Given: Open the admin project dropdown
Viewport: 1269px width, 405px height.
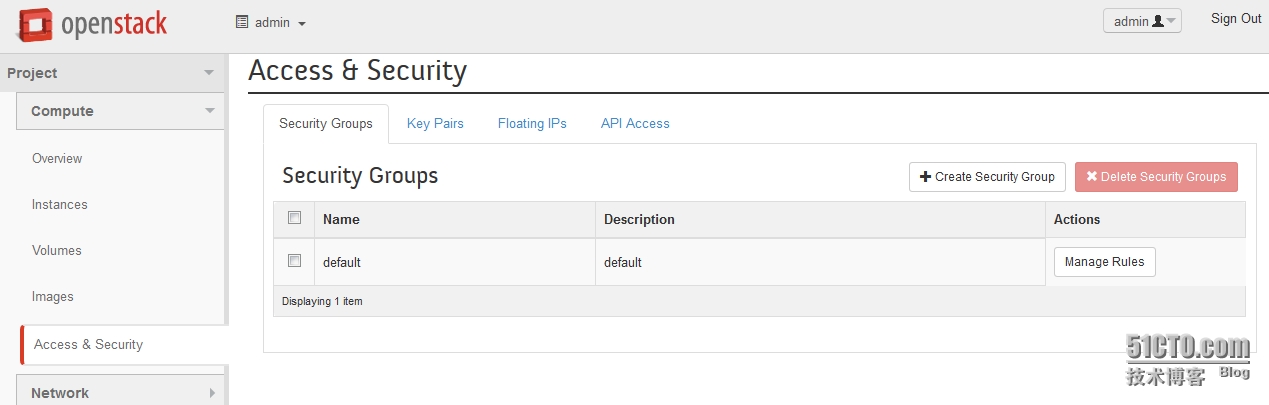Looking at the screenshot, I should pos(271,22).
